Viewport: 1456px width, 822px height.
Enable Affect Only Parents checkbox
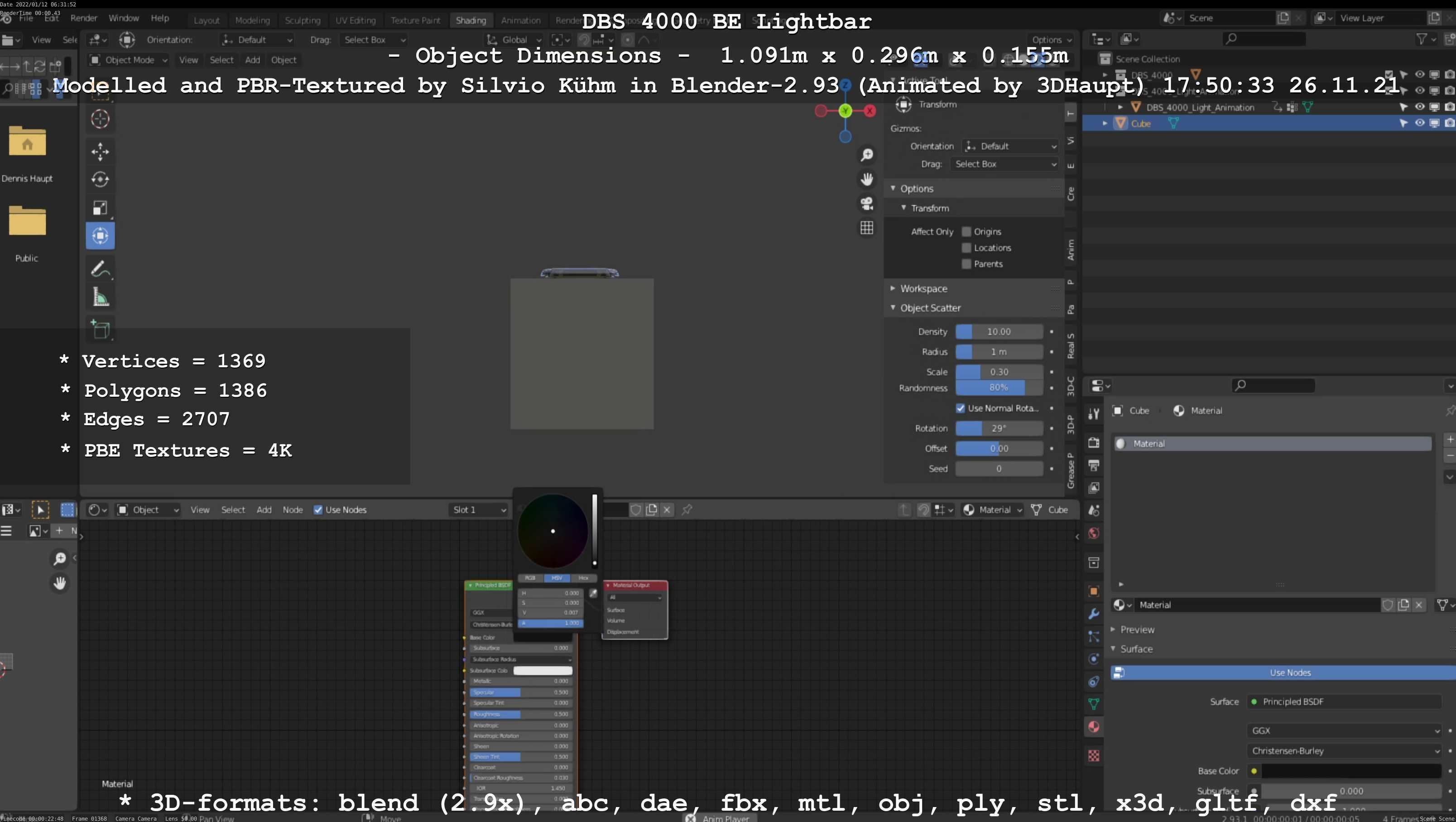pos(966,264)
